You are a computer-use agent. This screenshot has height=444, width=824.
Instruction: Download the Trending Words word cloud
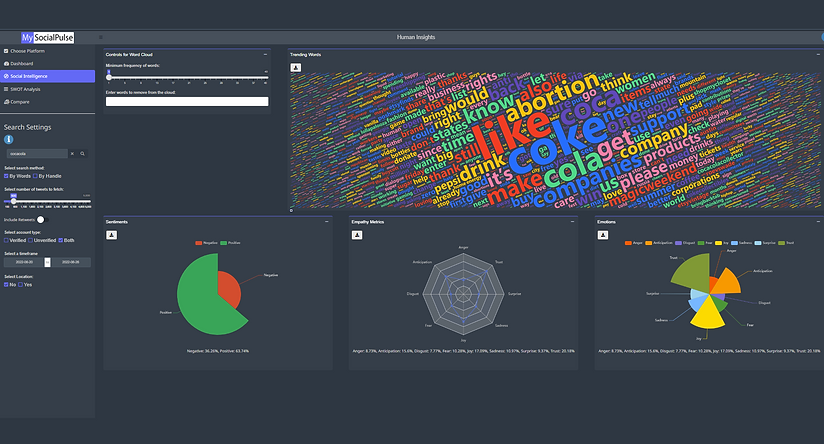(x=296, y=67)
